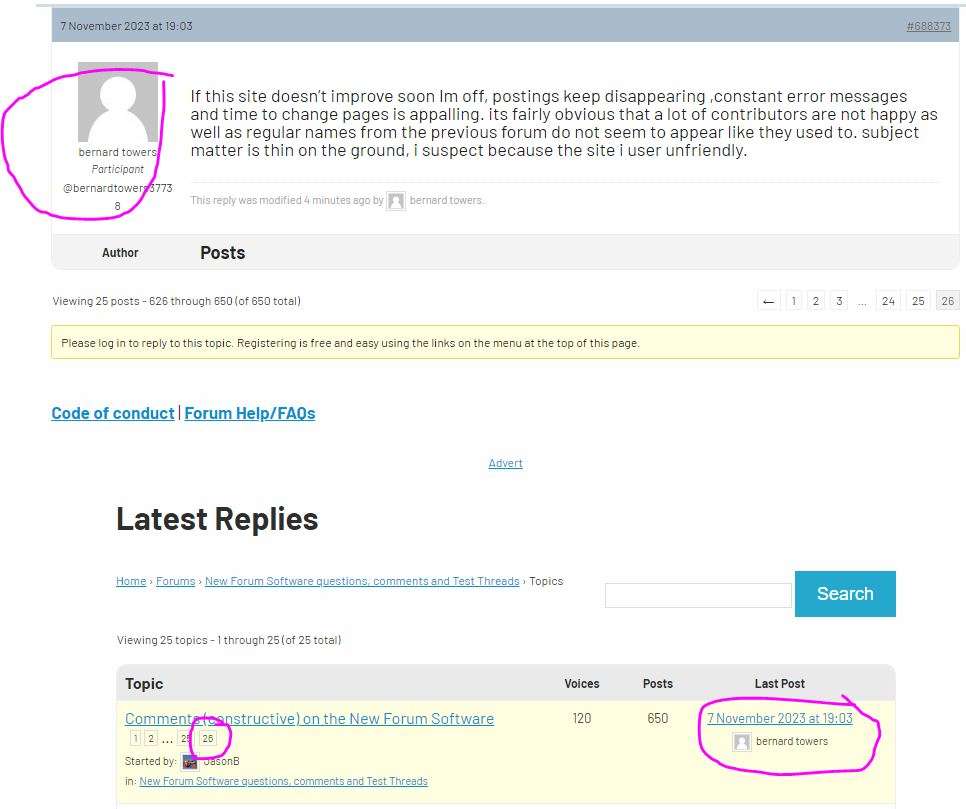Jump to topic page 1 under topic title
Viewport: 966px width, 809px height.
click(136, 738)
